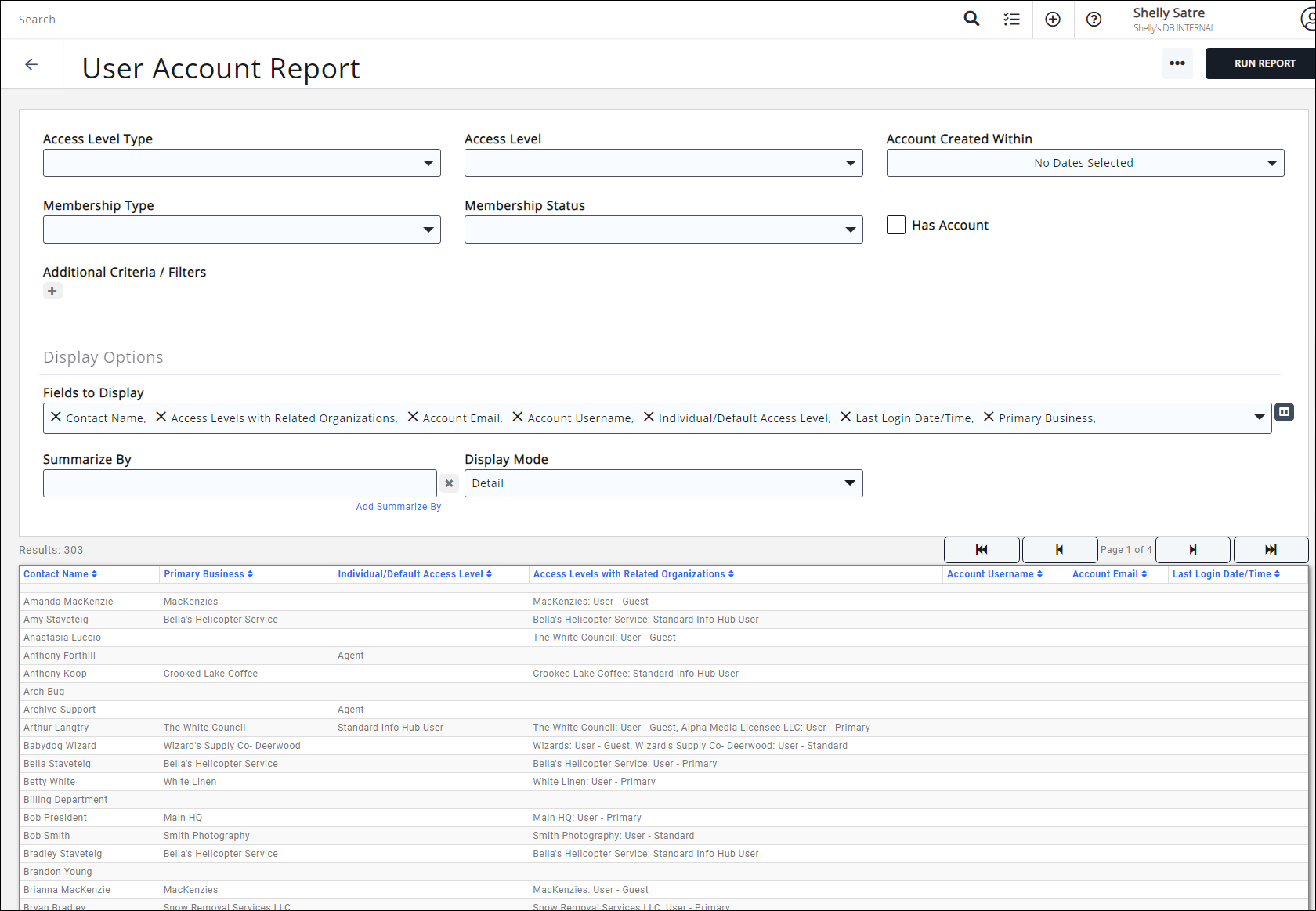Open the Membership Status dropdown
The width and height of the screenshot is (1316, 911).
(x=850, y=229)
